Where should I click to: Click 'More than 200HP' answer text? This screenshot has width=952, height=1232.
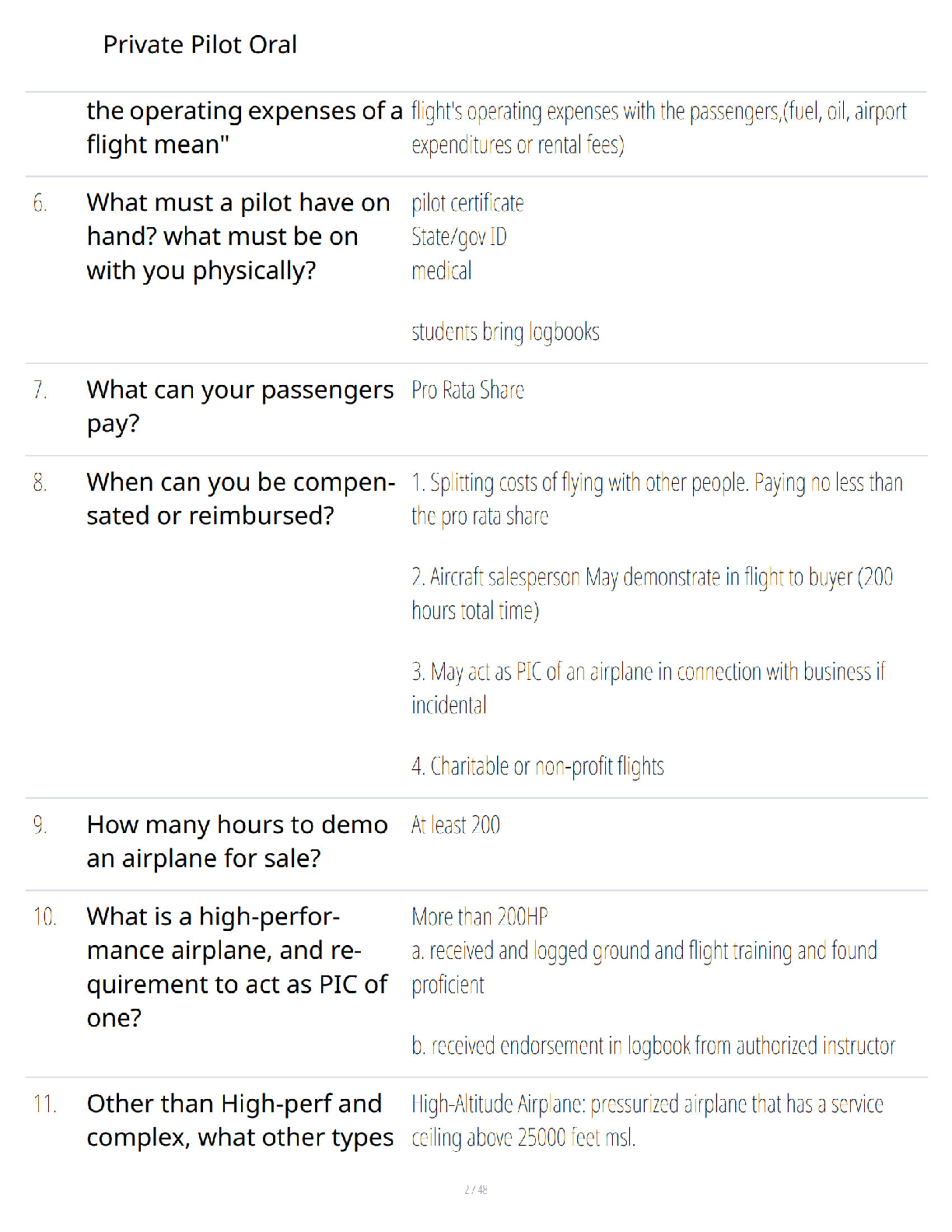(x=480, y=916)
